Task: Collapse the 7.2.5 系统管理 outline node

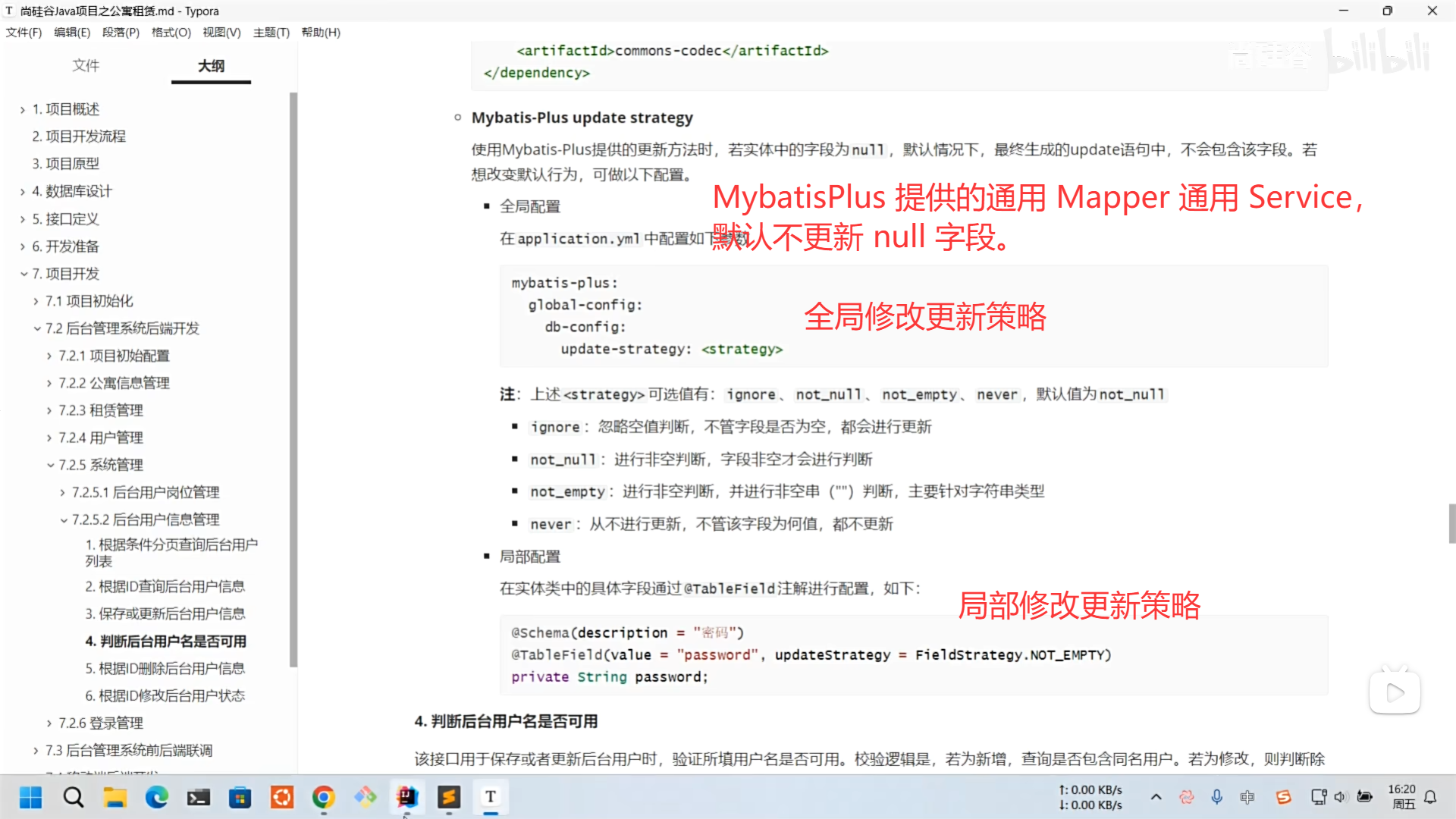Action: pyautogui.click(x=50, y=466)
